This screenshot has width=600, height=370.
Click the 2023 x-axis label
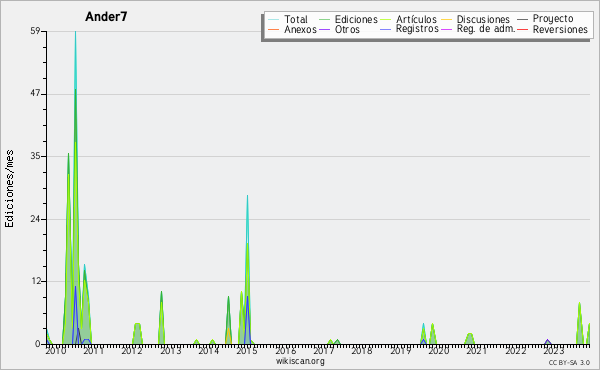[553, 351]
